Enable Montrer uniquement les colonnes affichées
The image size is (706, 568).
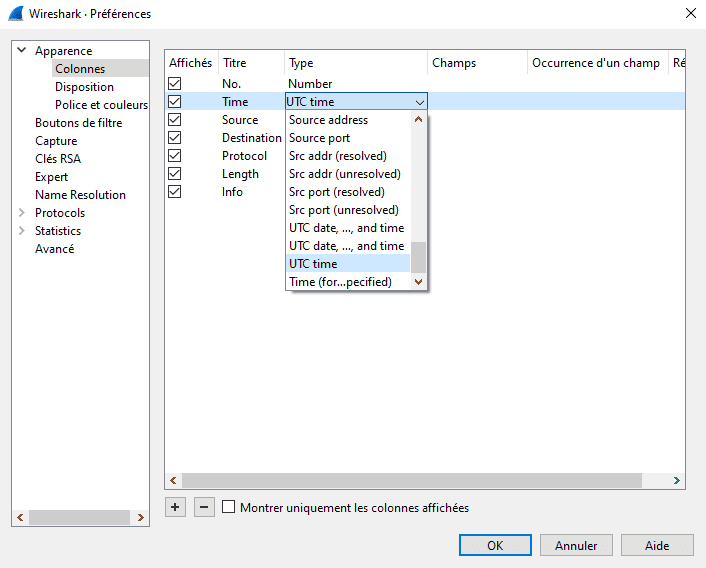pos(229,507)
